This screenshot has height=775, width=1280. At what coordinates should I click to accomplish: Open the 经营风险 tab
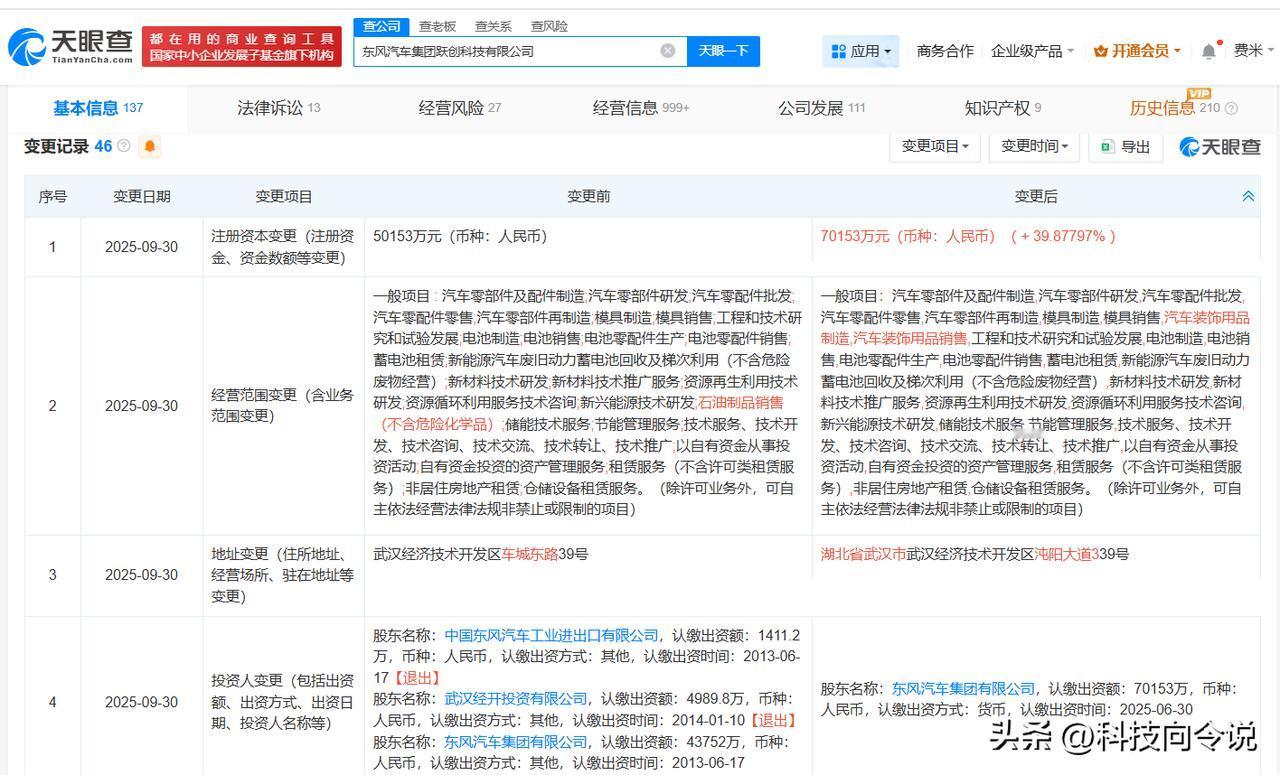point(460,108)
